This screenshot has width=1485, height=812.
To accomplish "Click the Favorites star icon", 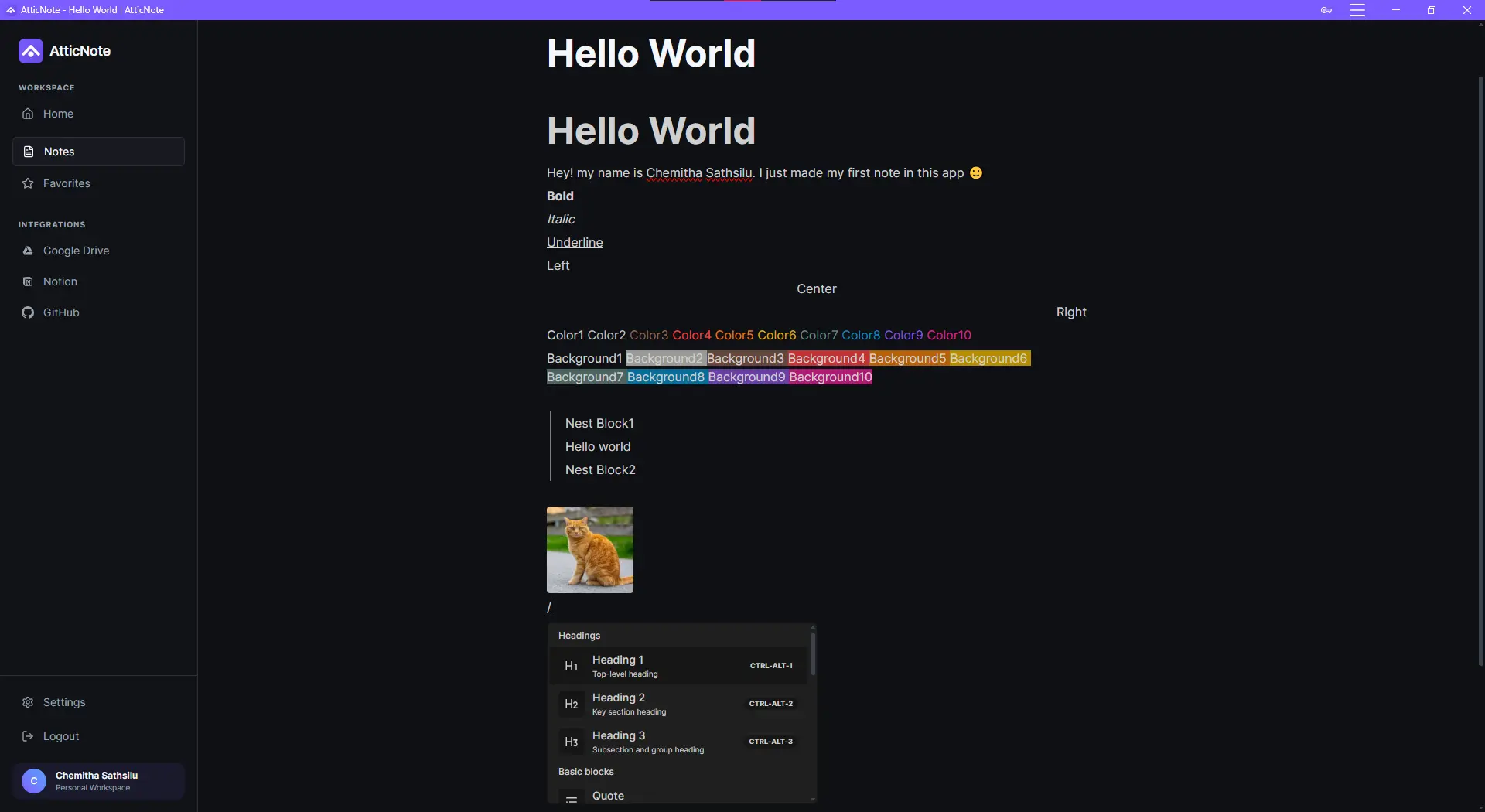I will coord(28,183).
